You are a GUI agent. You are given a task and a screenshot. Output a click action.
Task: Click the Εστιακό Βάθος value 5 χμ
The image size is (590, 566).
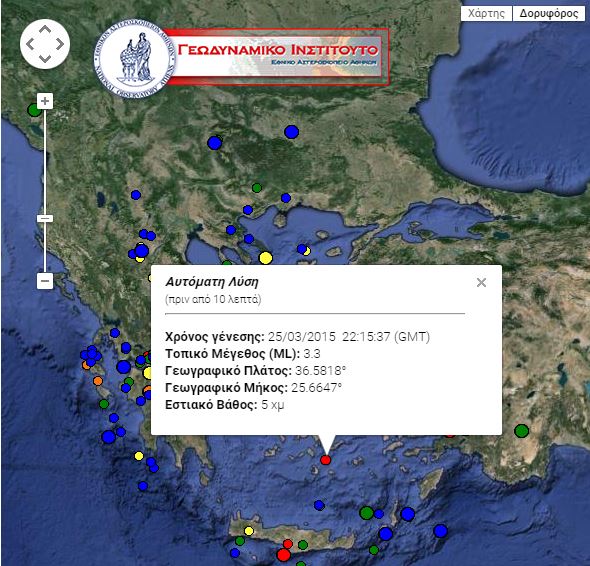tap(272, 405)
